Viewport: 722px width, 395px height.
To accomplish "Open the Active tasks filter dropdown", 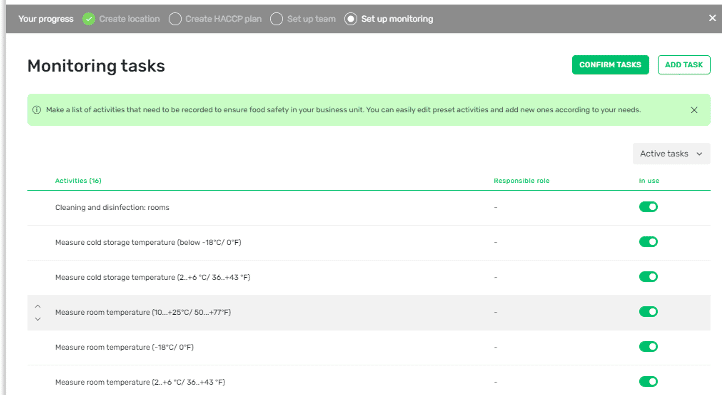I will [671, 154].
